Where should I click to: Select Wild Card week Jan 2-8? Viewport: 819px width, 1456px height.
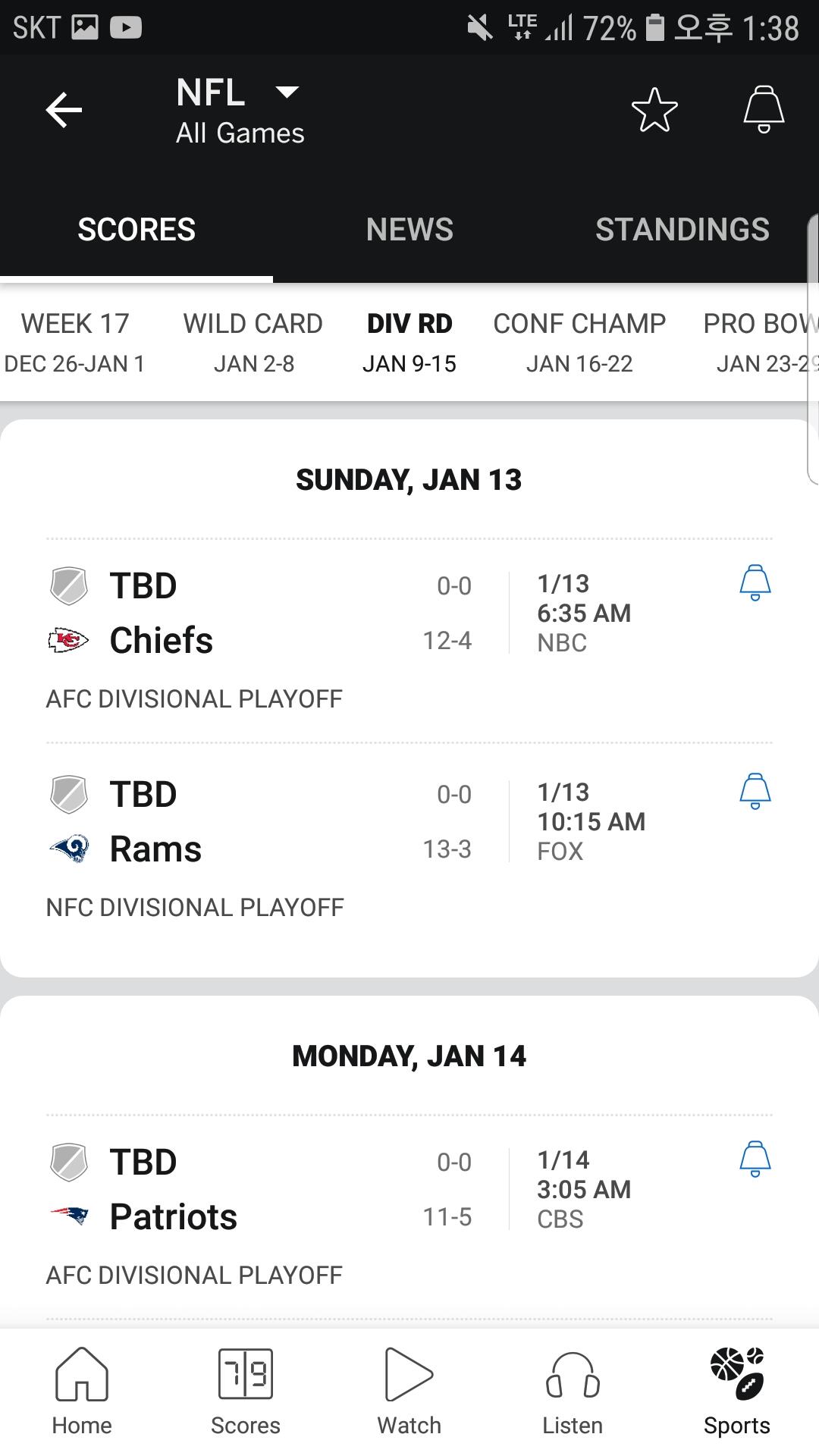253,343
